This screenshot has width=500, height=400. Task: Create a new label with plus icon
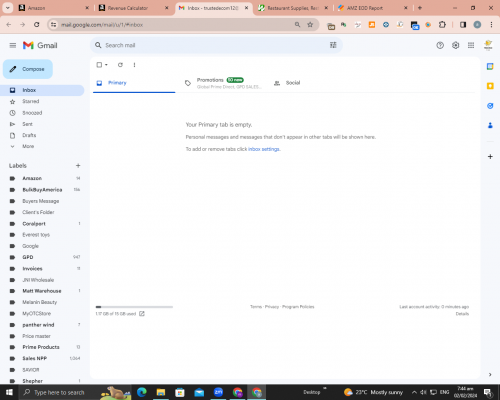click(x=78, y=166)
